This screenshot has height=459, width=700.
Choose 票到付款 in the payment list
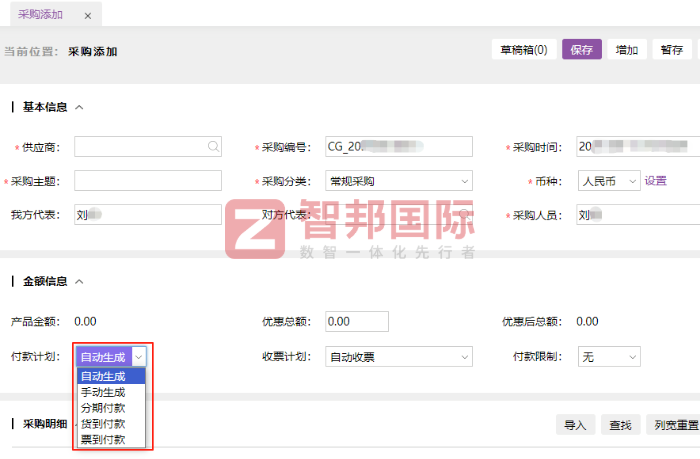(103, 439)
